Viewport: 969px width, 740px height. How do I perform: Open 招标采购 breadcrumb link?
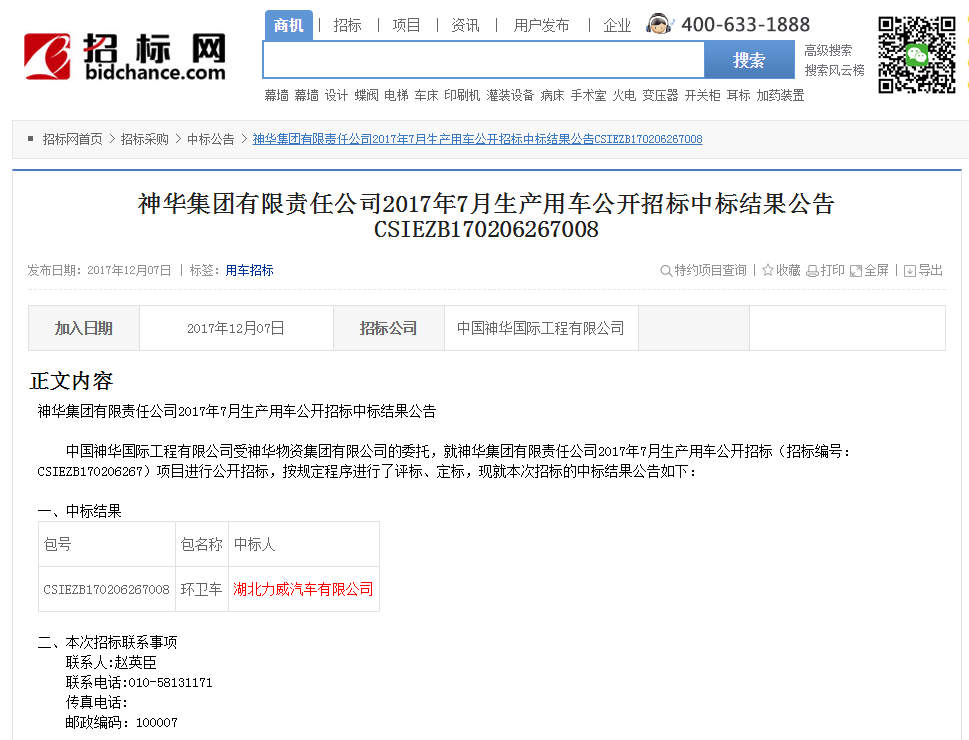click(145, 139)
